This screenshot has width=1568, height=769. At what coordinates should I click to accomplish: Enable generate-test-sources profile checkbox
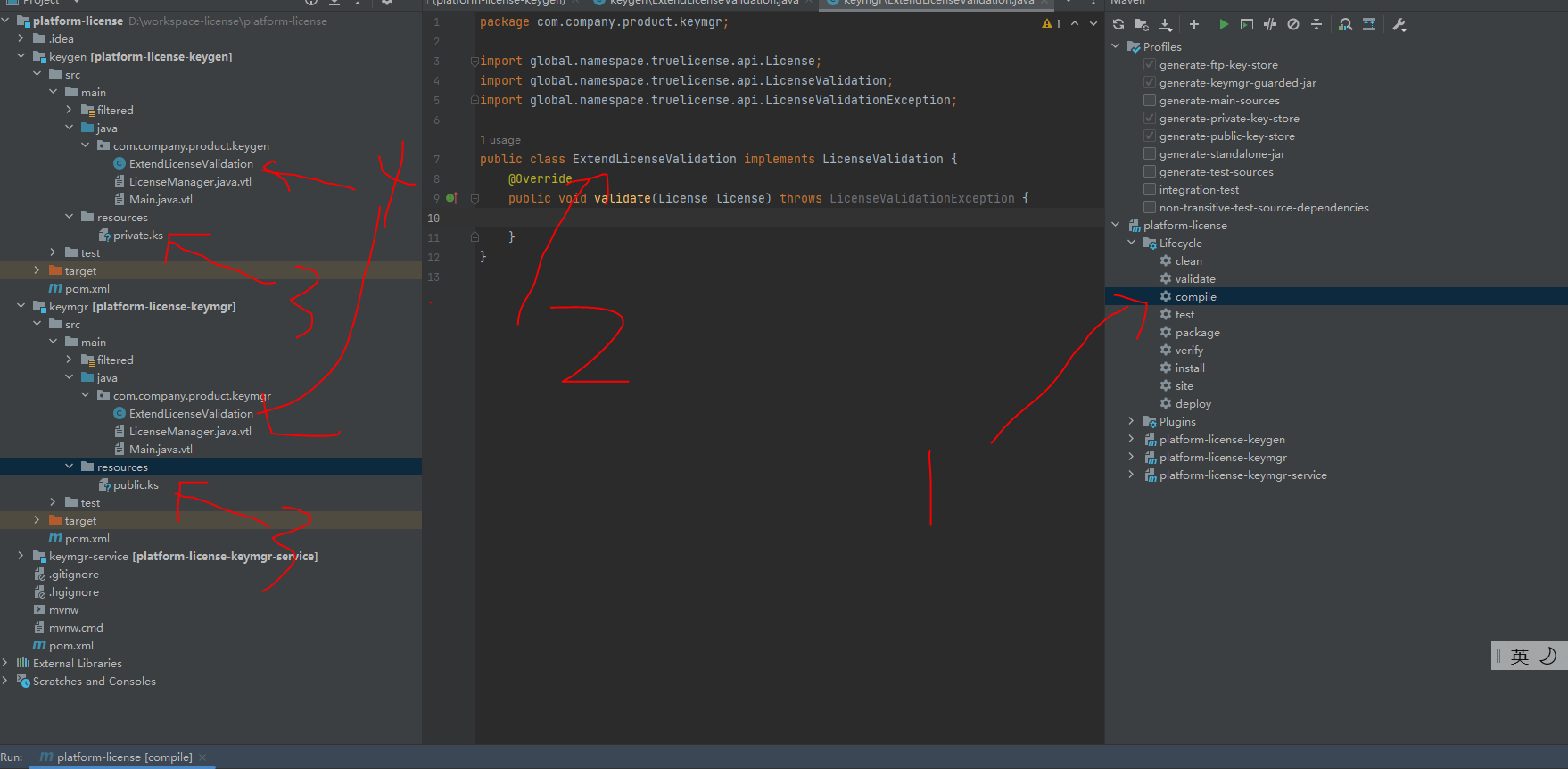1150,171
